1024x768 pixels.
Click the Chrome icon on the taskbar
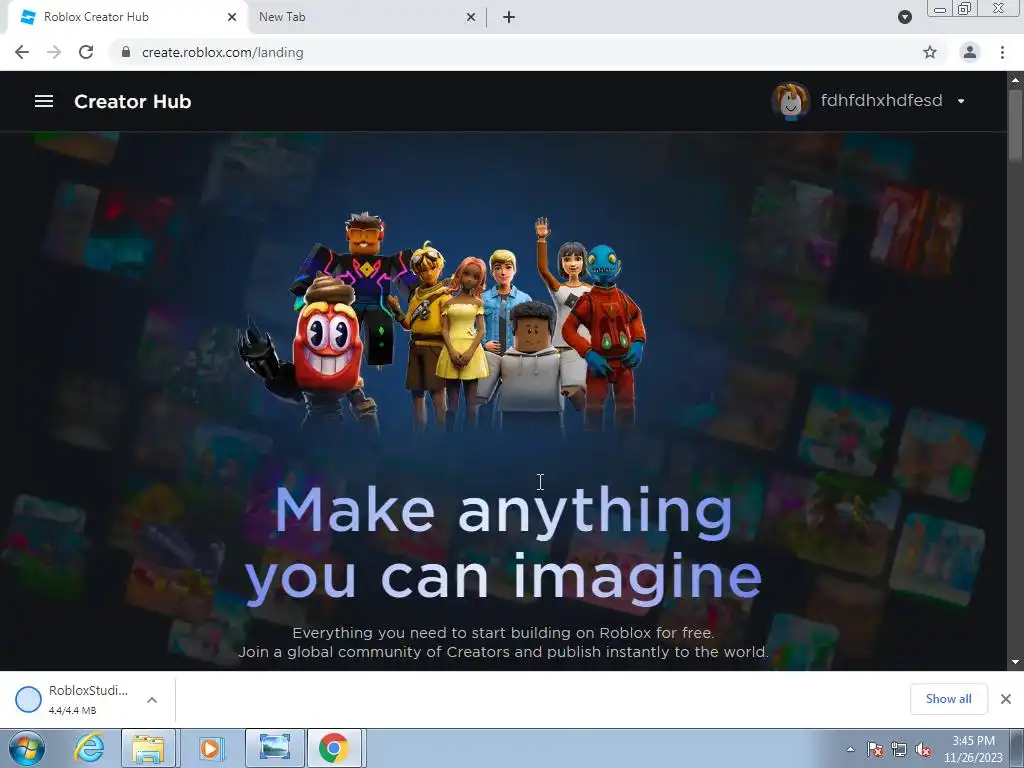(334, 748)
